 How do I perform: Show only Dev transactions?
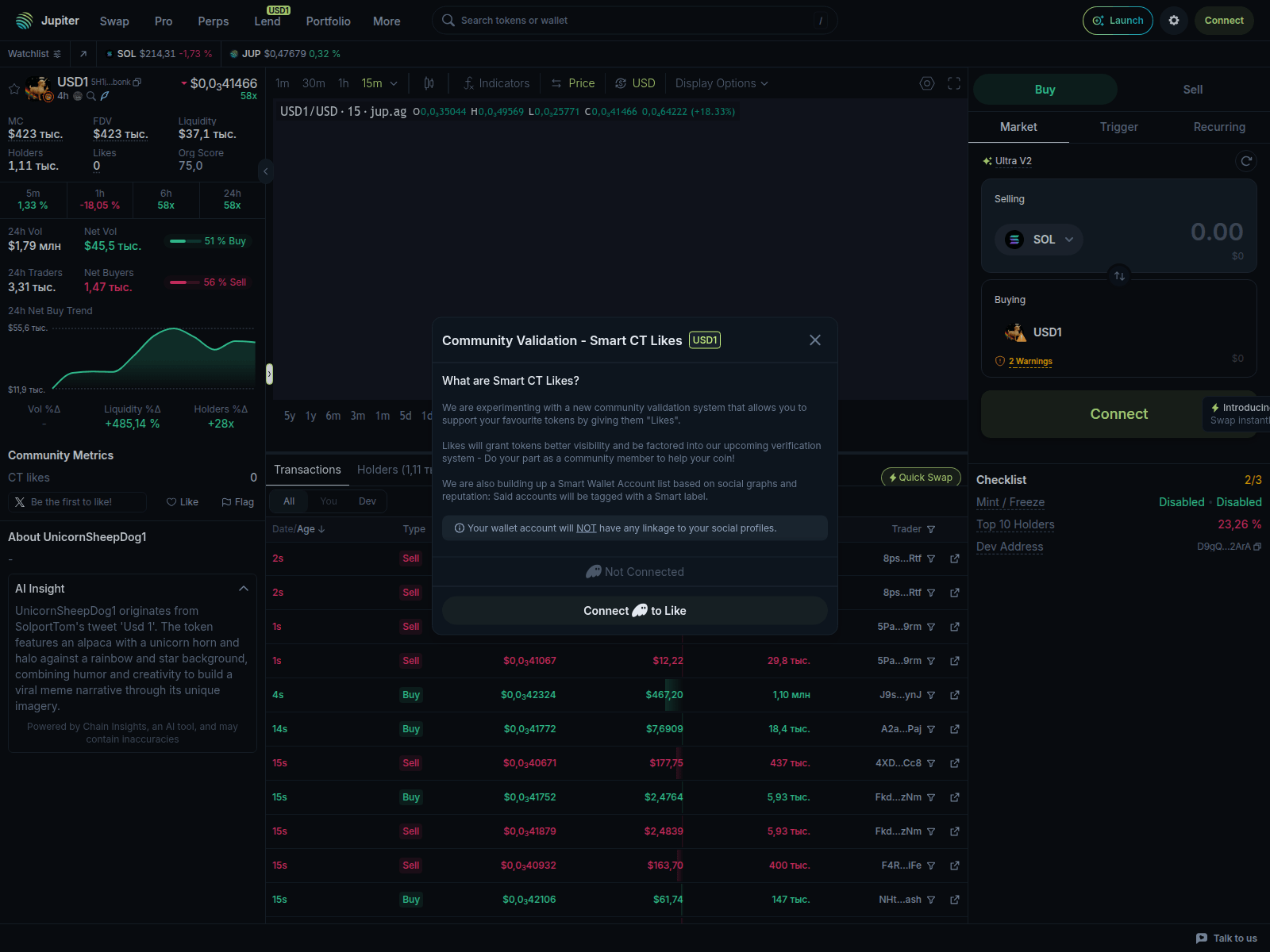pos(368,501)
